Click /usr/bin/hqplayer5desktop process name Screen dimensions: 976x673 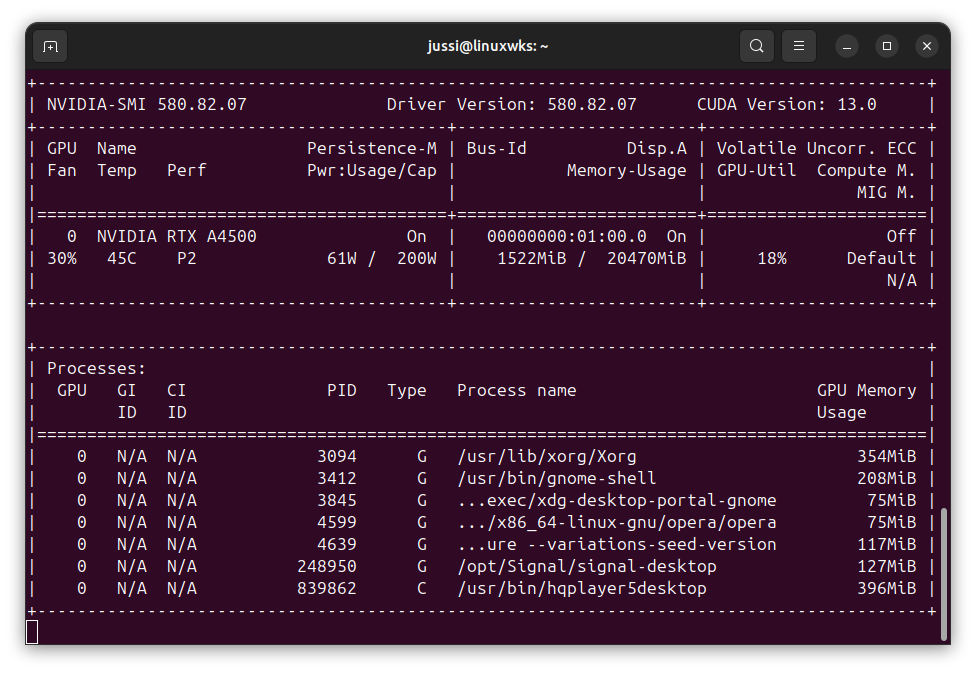coord(582,588)
